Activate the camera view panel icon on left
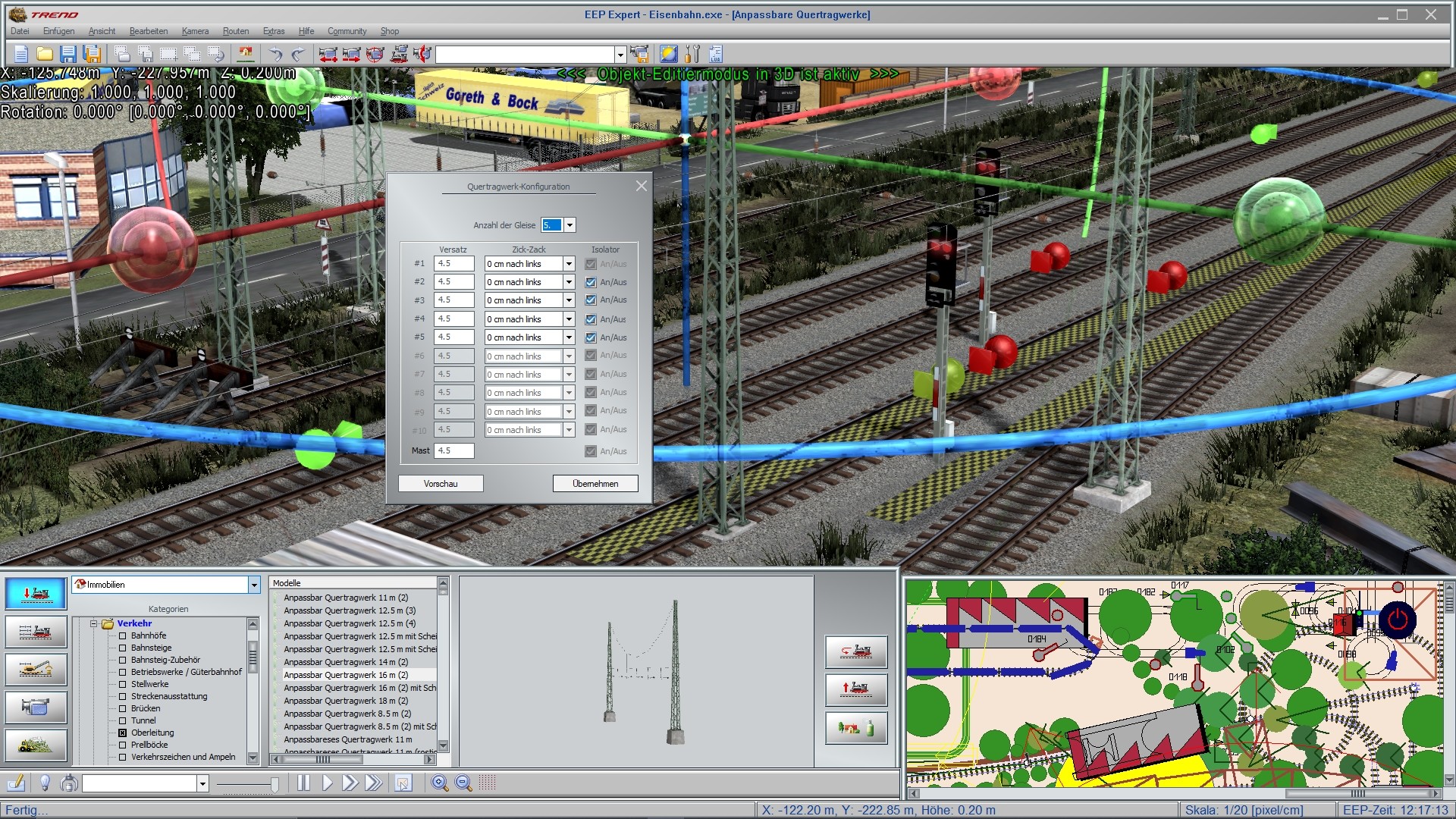The image size is (1456, 819). (x=36, y=708)
